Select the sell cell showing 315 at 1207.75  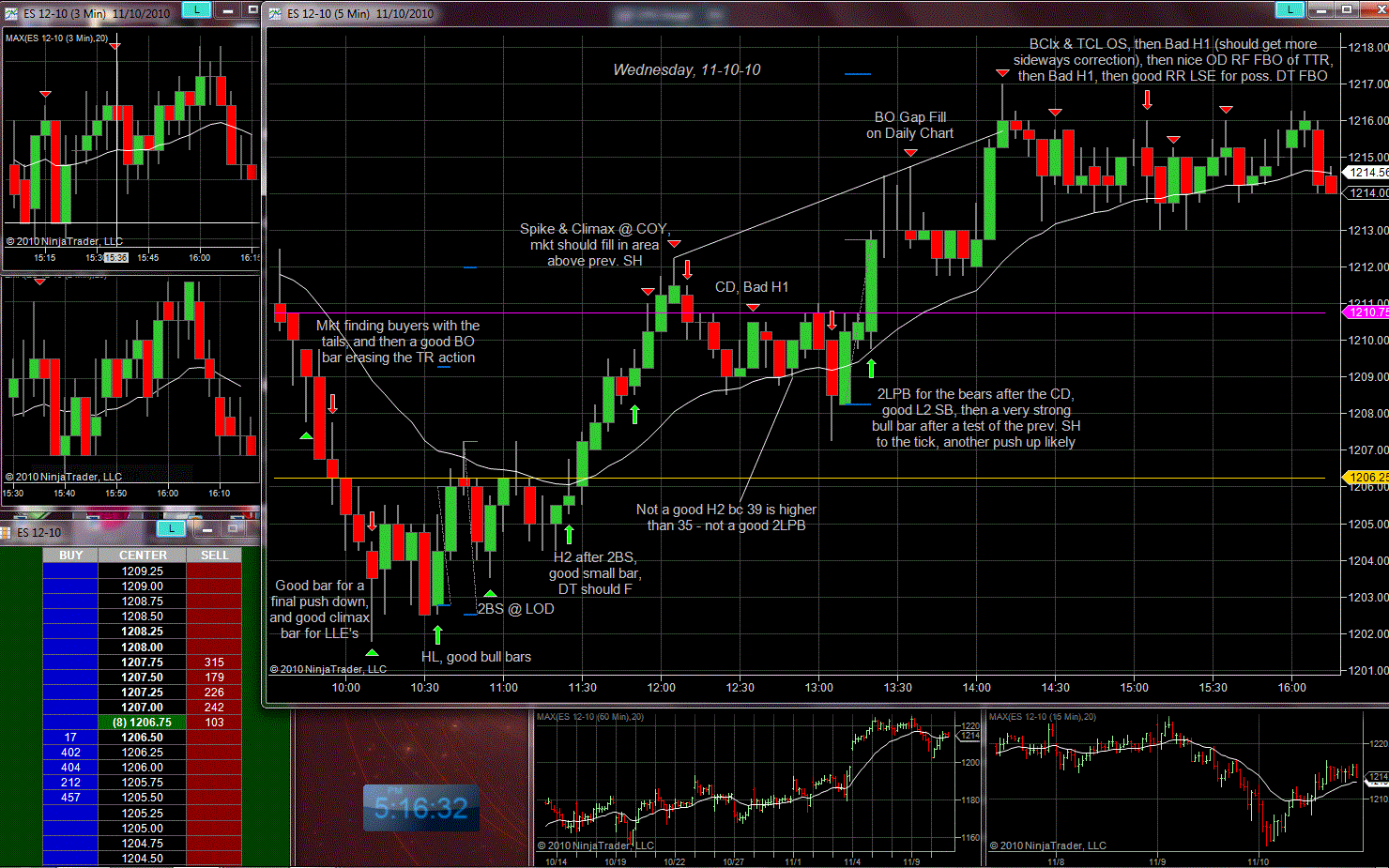pos(214,662)
